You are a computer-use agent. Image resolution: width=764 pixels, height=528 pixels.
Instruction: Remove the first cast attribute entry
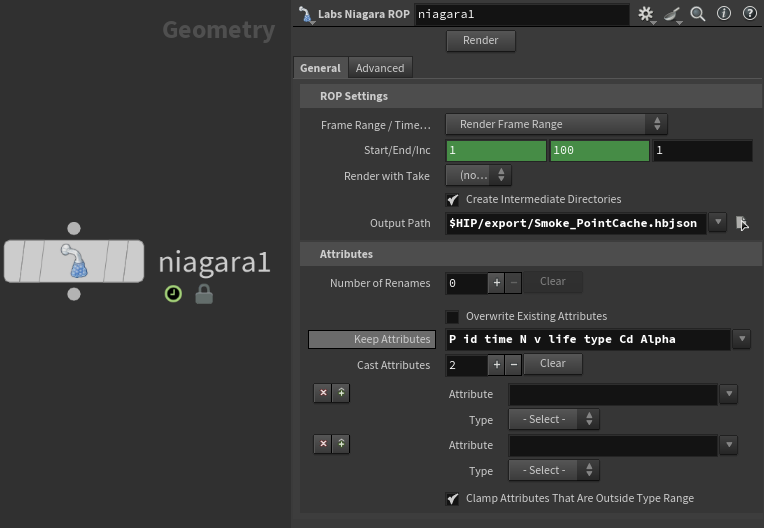click(x=323, y=393)
